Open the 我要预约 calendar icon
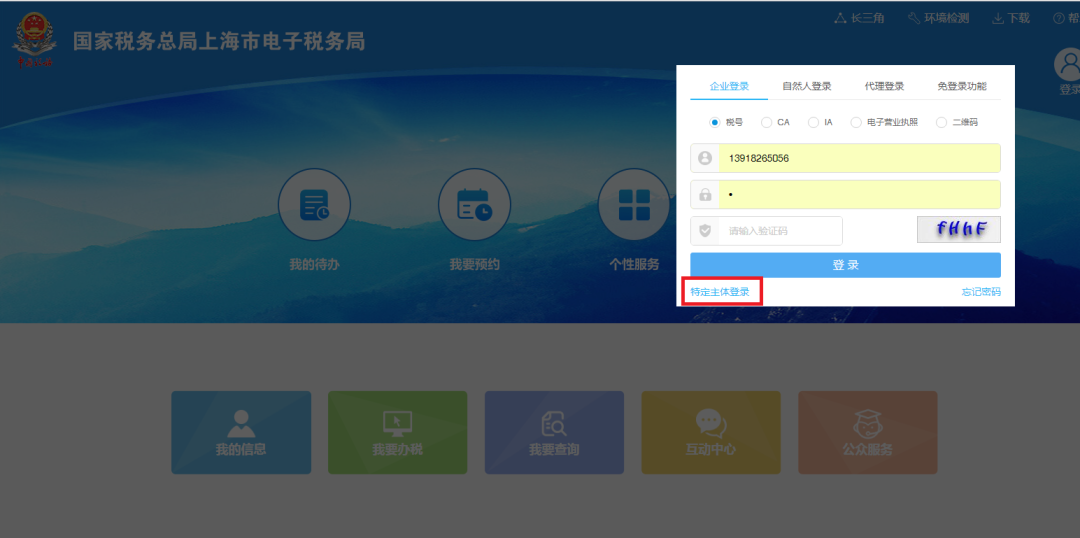1080x538 pixels. tap(474, 205)
